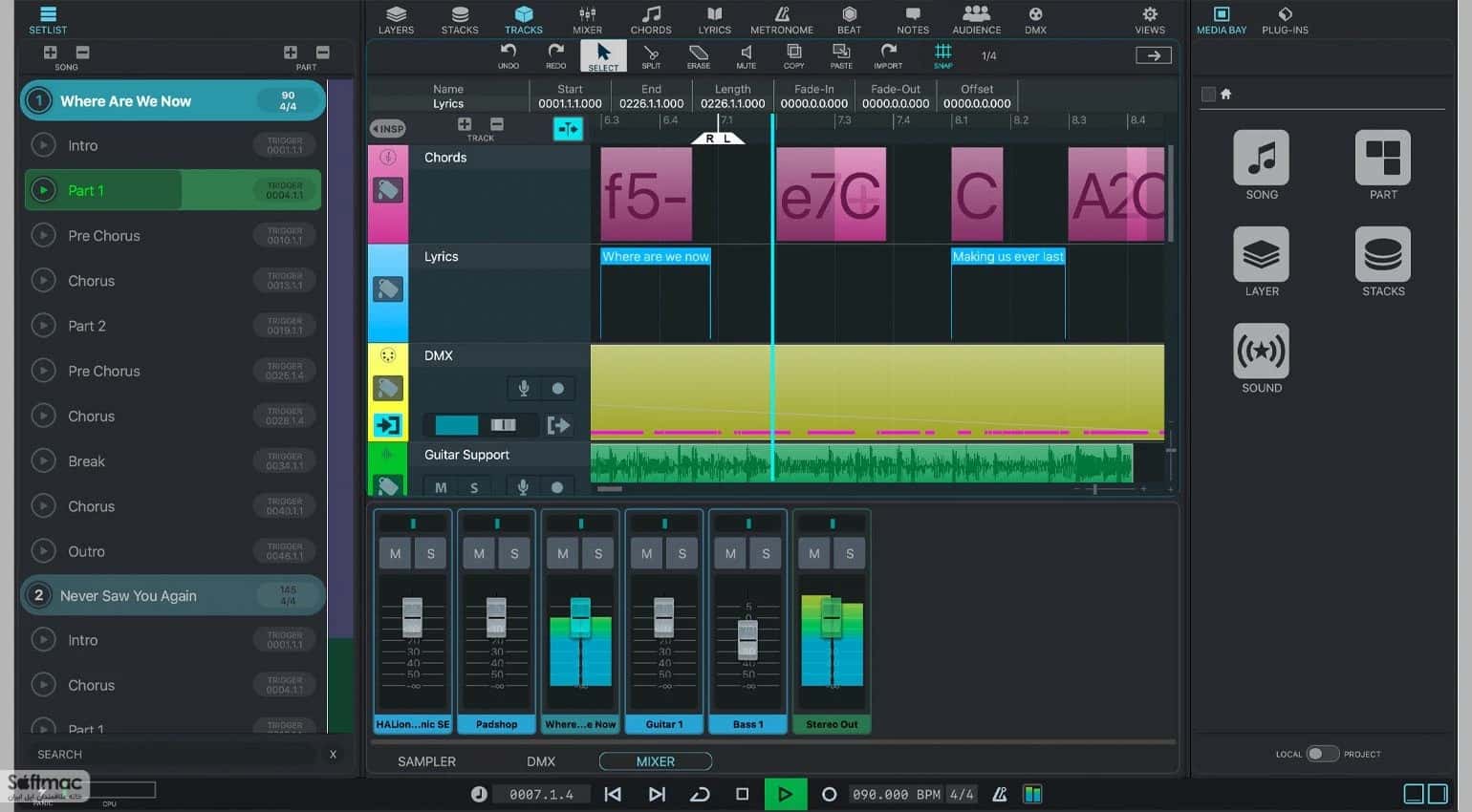1472x812 pixels.
Task: Open the Layers view
Action: (x=396, y=19)
